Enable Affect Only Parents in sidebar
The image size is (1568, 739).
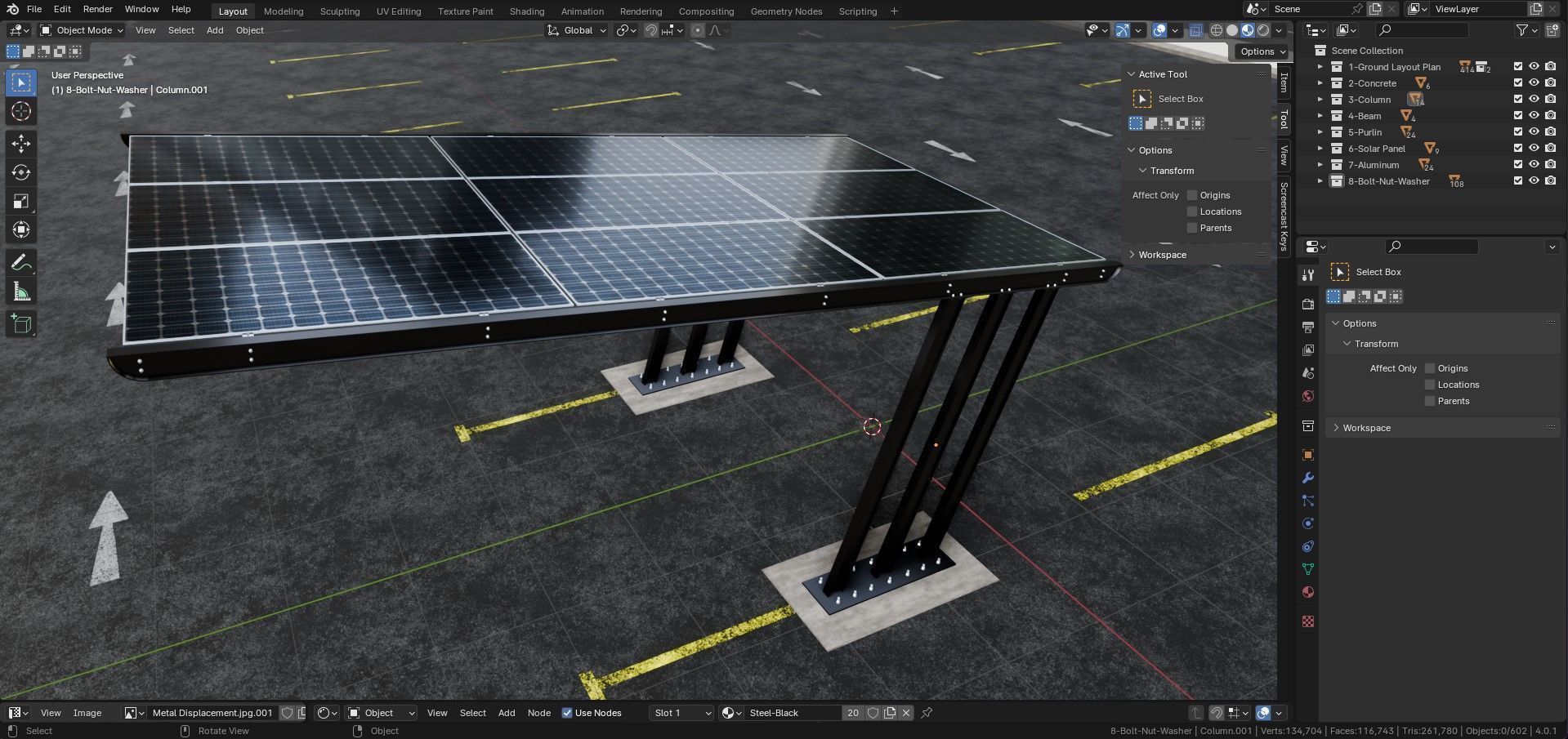click(1192, 228)
